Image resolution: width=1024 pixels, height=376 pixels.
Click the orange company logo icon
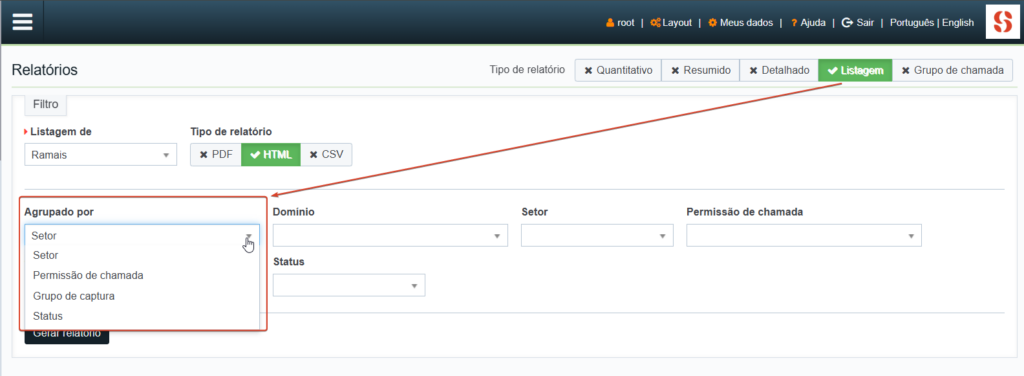click(1002, 22)
